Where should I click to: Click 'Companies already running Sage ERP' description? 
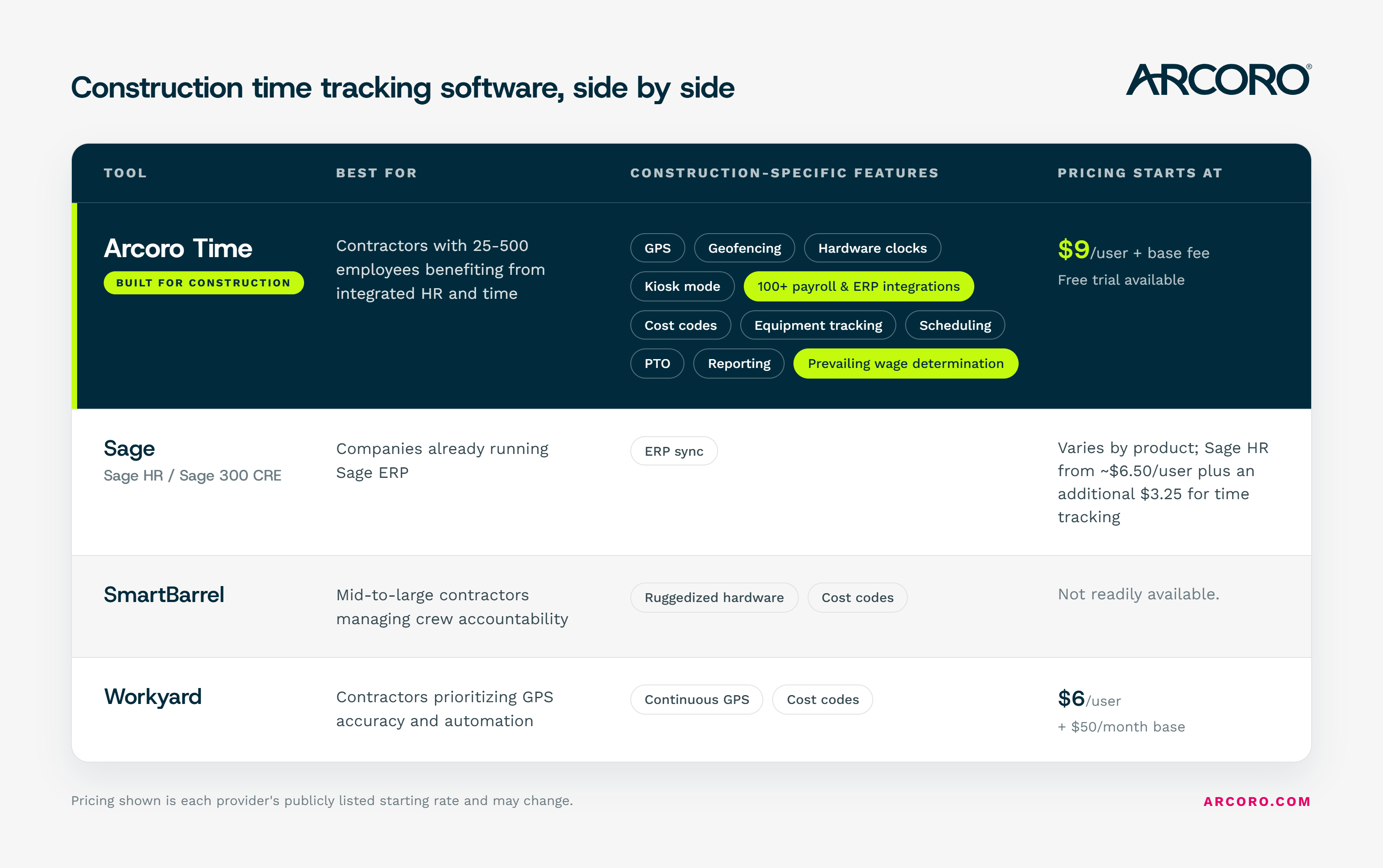point(442,461)
